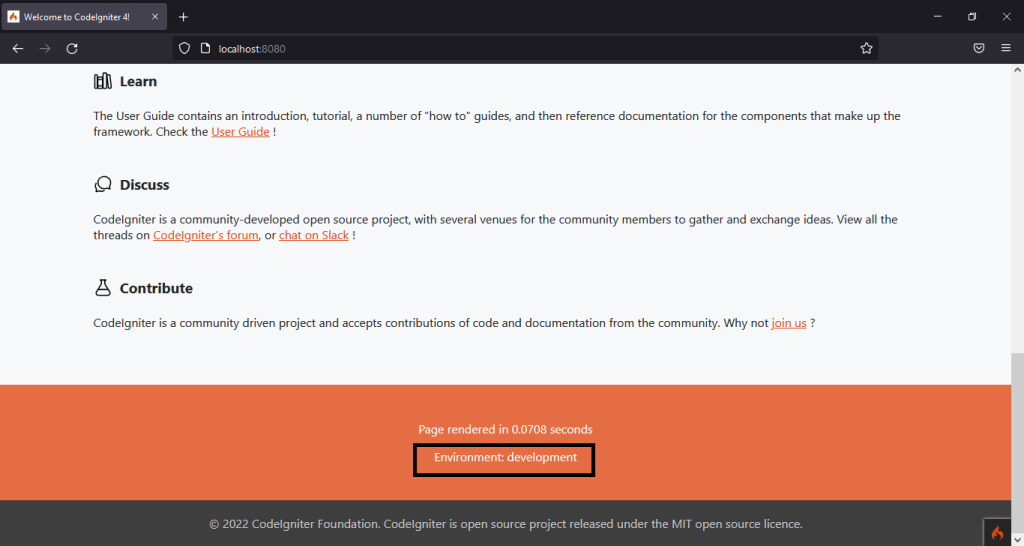Select the Welcome to CodeIgniter 4! tab
1024x546 pixels.
pos(76,17)
